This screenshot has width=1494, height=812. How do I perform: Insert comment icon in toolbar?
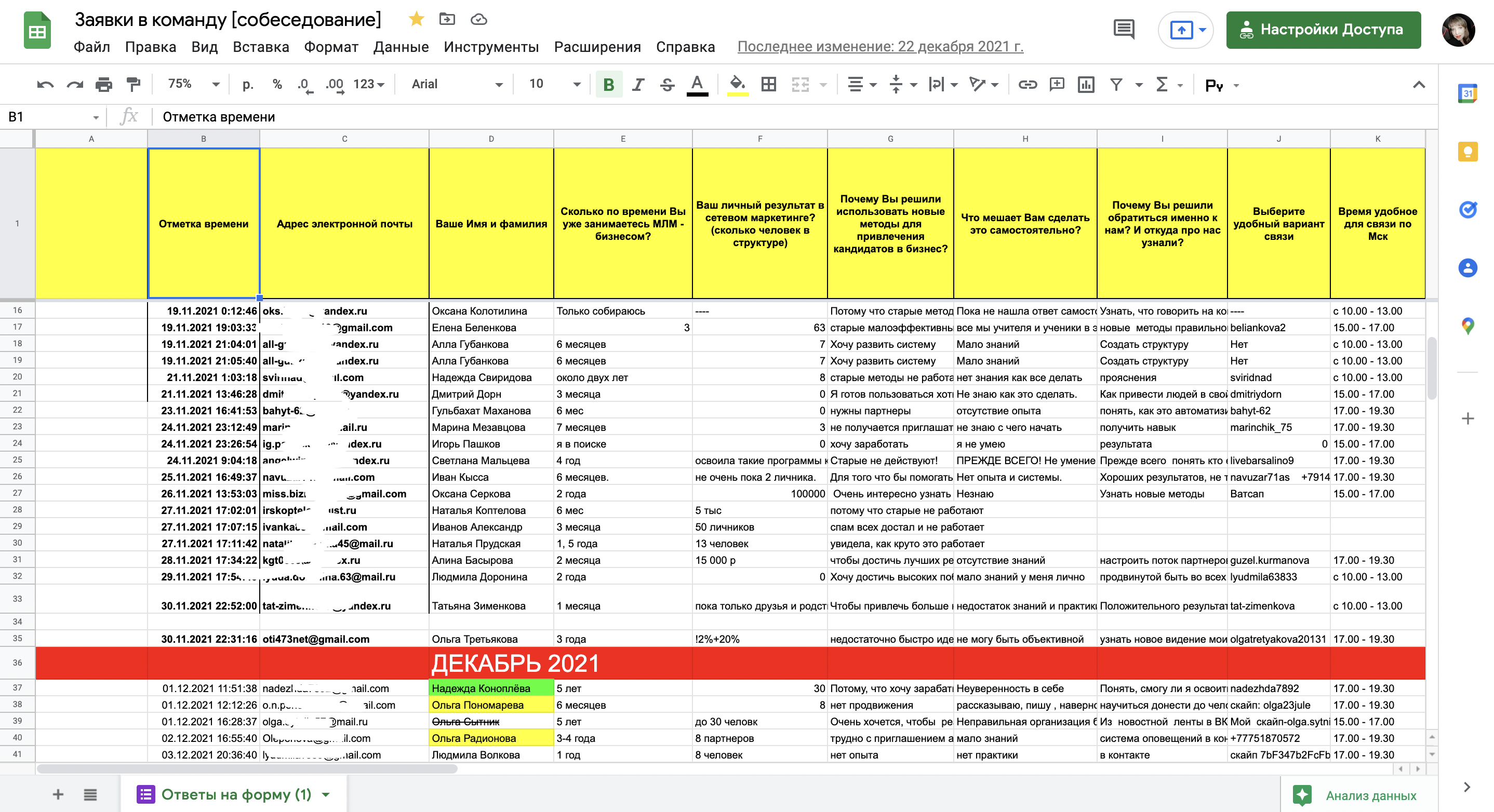point(1057,85)
